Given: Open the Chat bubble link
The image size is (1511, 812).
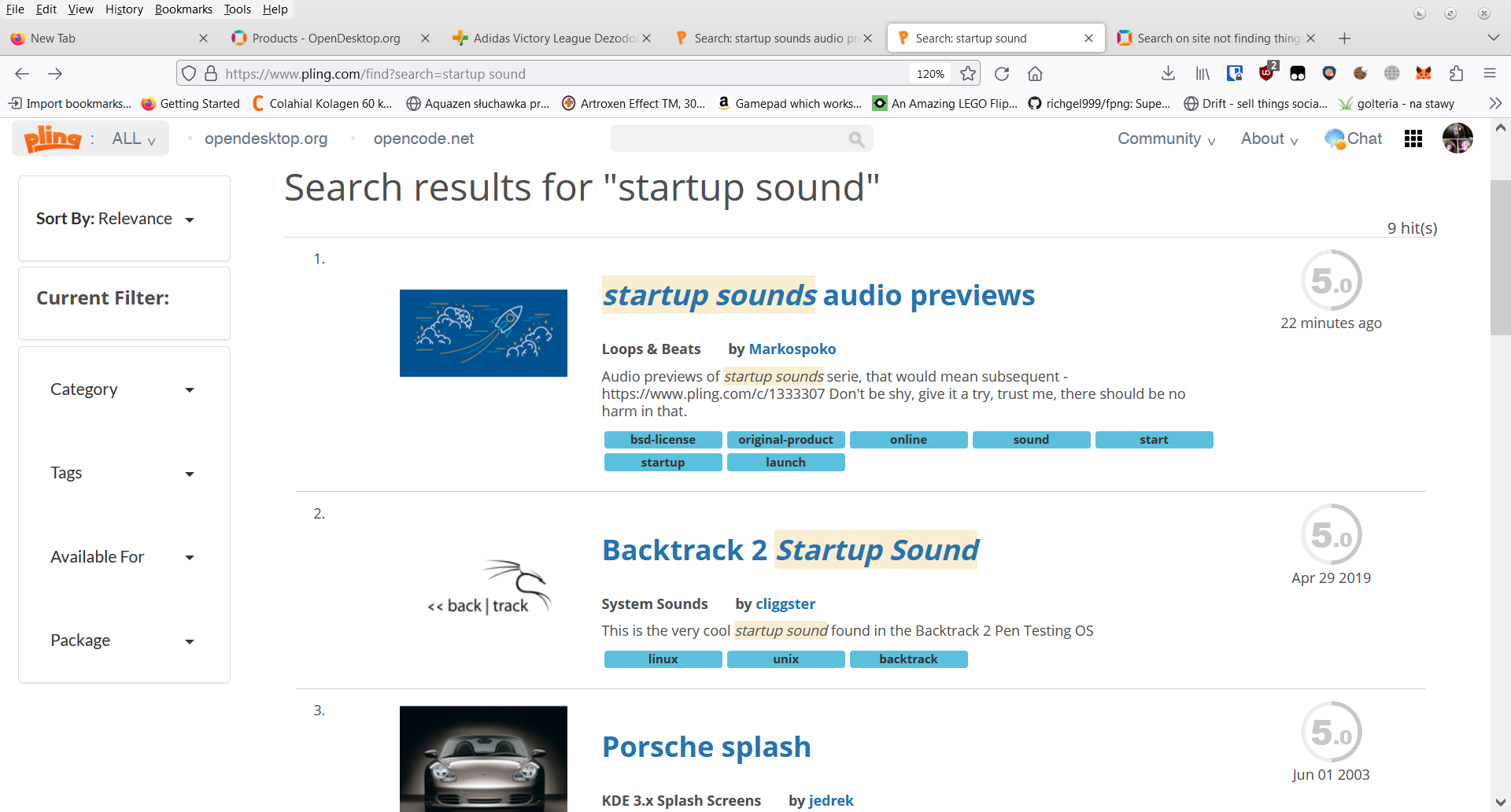Looking at the screenshot, I should pos(1353,138).
